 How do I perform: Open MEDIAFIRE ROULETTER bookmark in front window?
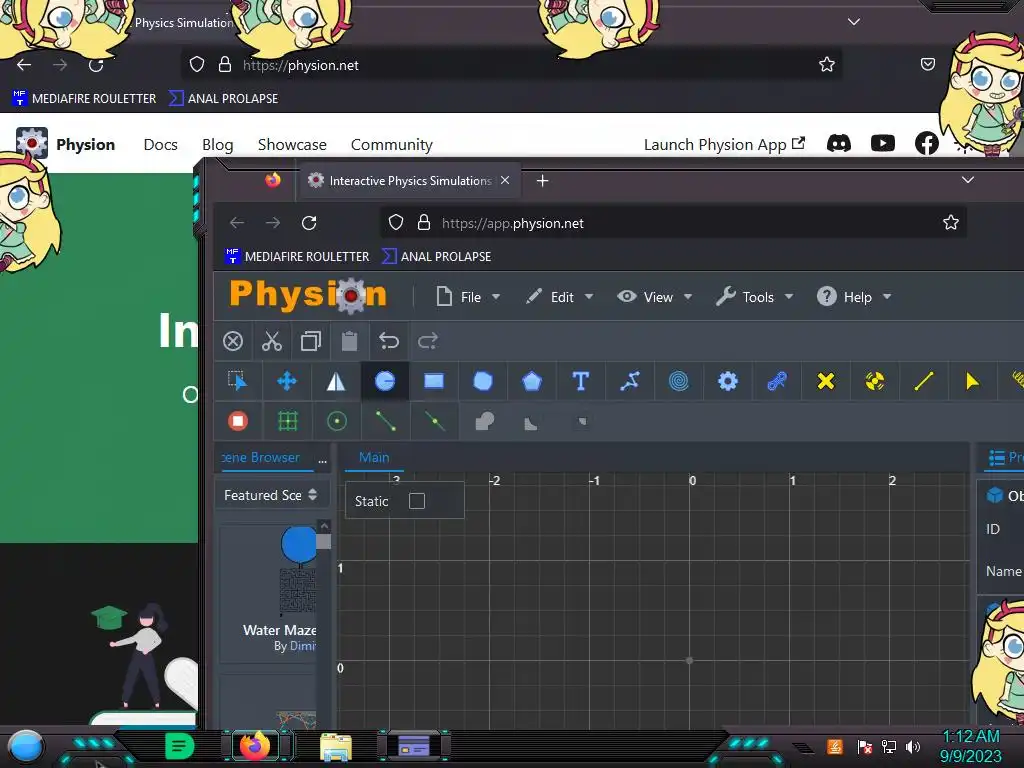point(297,257)
